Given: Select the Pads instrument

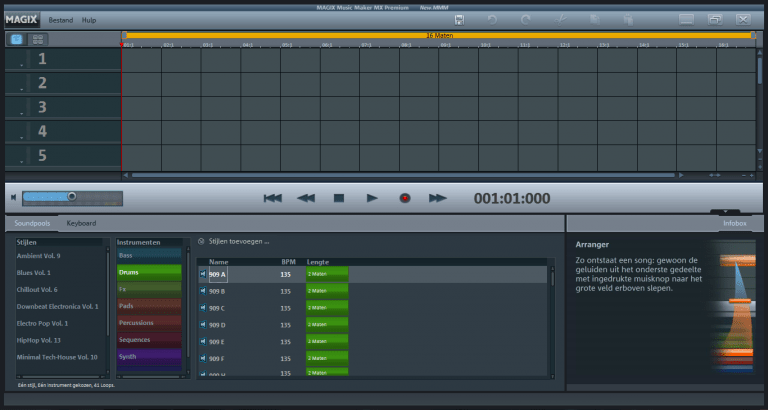Looking at the screenshot, I should pos(149,306).
